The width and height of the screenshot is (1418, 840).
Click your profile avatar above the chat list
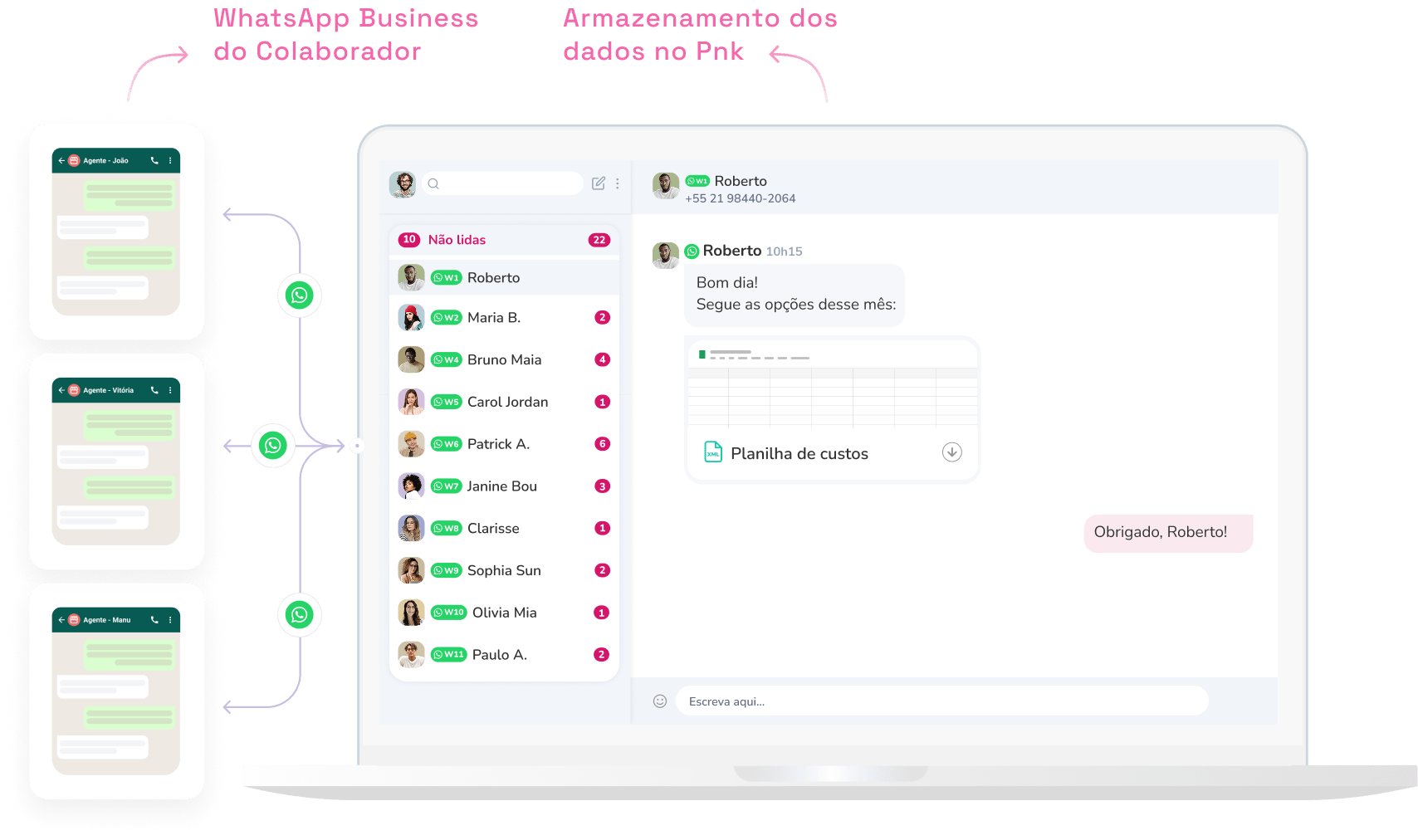point(403,184)
